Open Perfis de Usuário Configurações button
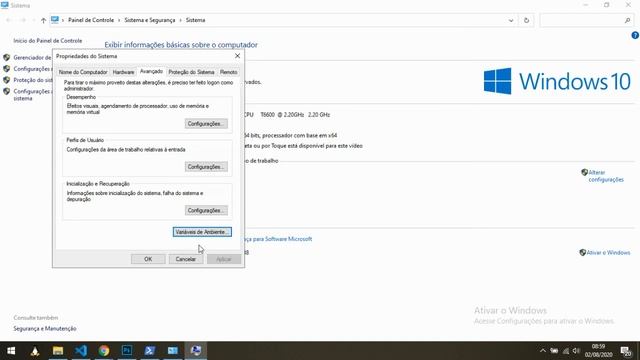Screen dimensions: 640x360 pos(206,167)
